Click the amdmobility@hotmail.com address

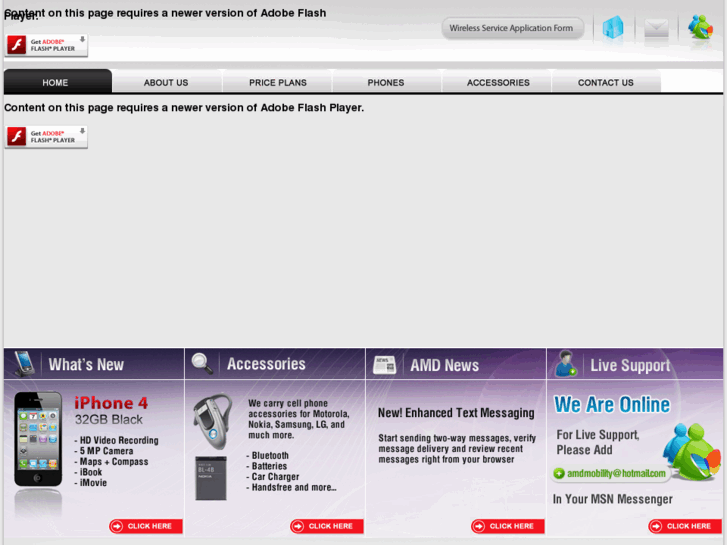click(x=616, y=474)
